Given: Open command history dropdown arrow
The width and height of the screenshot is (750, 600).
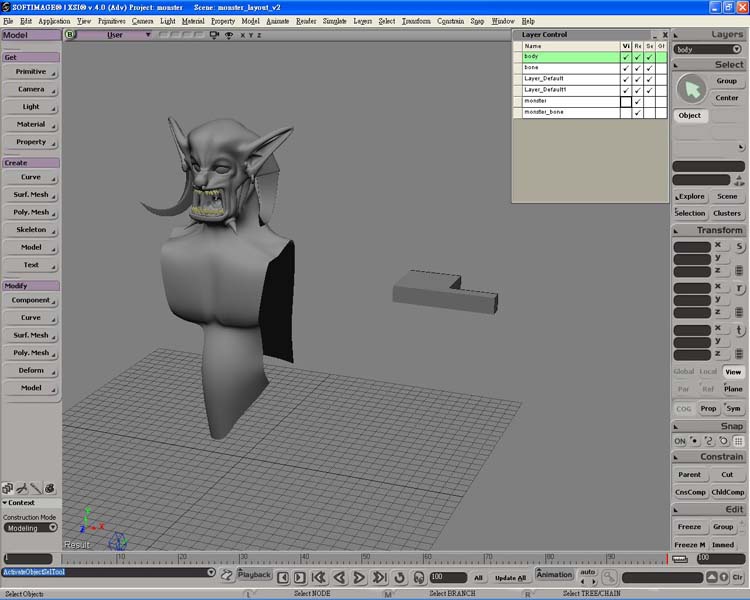Looking at the screenshot, I should [211, 572].
